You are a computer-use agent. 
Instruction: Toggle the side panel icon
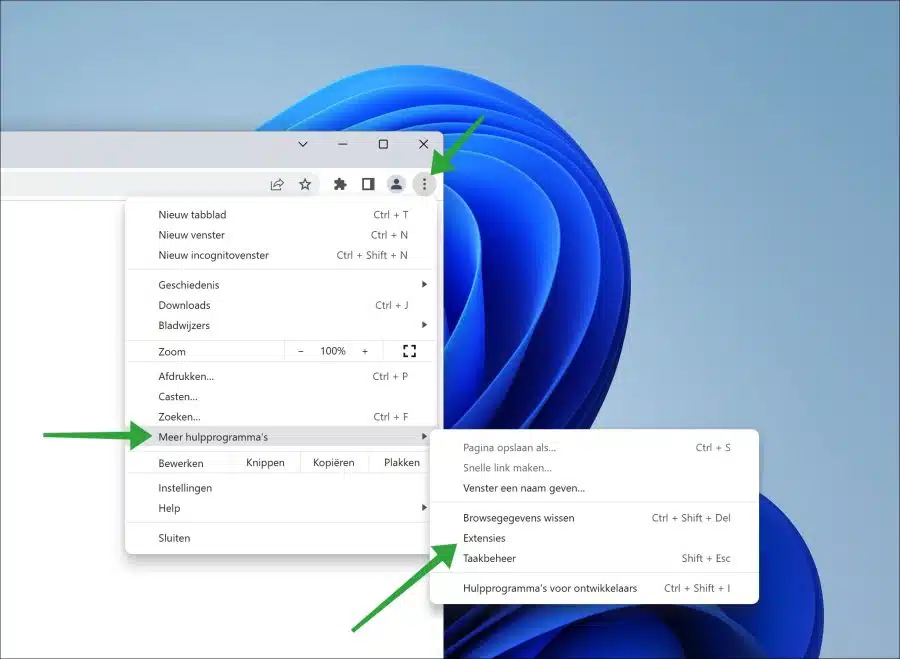point(368,184)
